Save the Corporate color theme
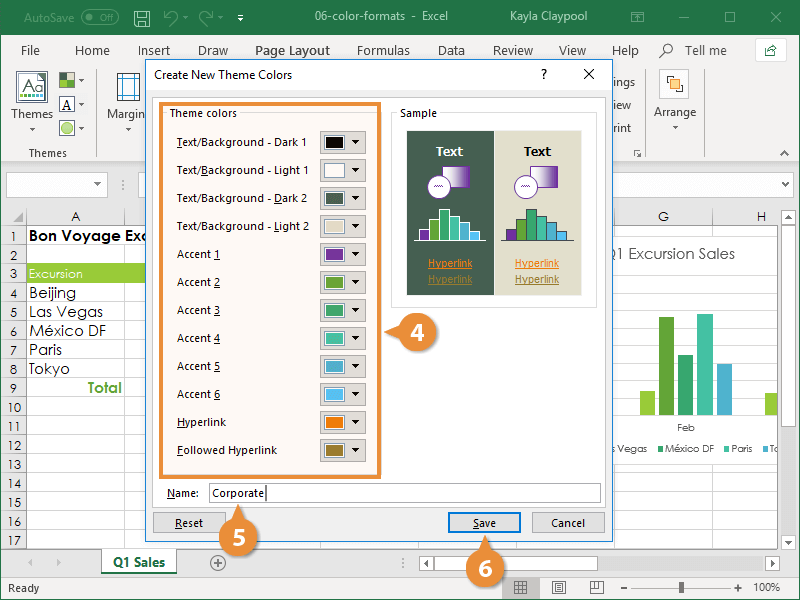Viewport: 800px width, 600px height. coord(484,522)
